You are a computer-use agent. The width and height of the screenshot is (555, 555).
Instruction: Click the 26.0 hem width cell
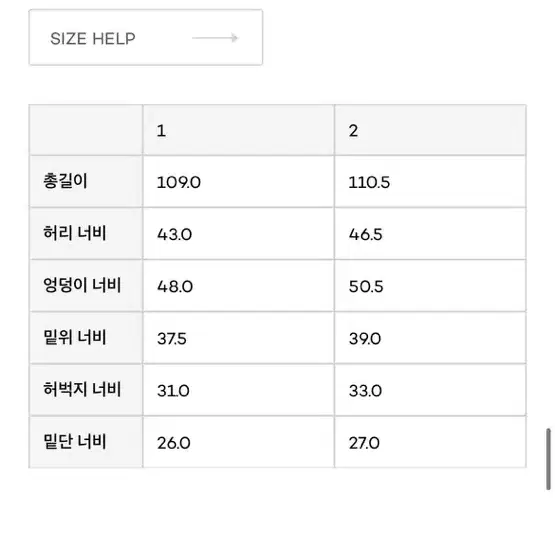coord(239,442)
